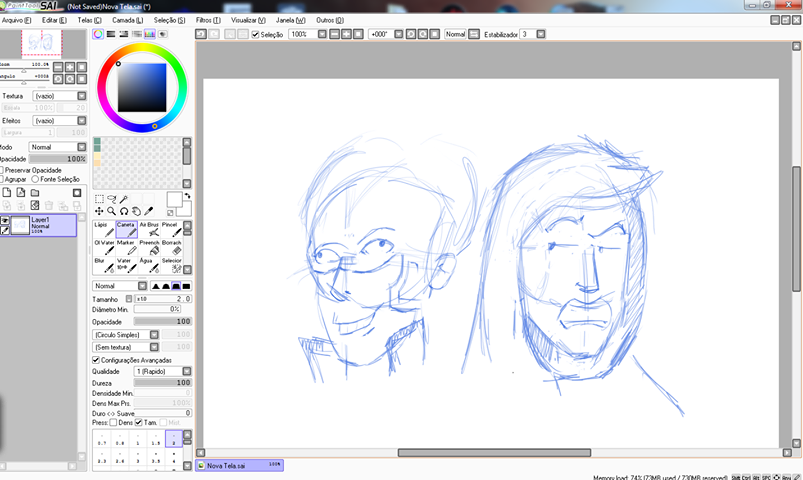This screenshot has height=480, width=803.
Task: Uncheck Configurações Avançadas checkbox
Action: pos(96,360)
